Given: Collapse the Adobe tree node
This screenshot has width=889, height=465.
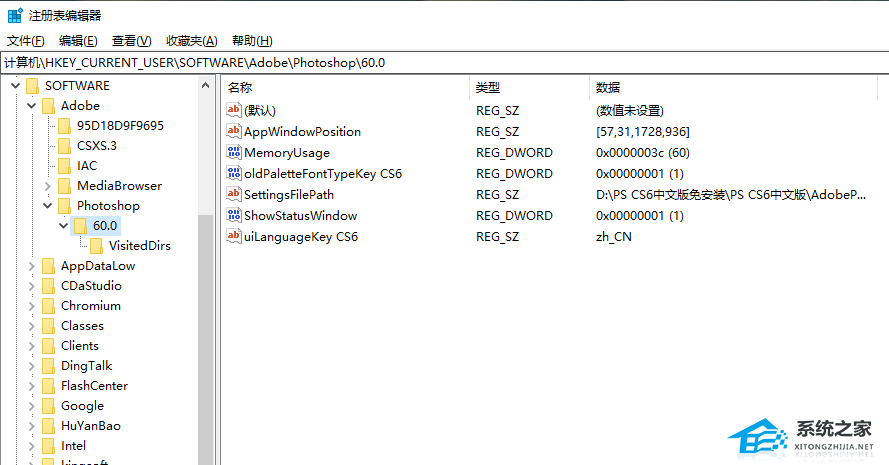Looking at the screenshot, I should (x=31, y=106).
